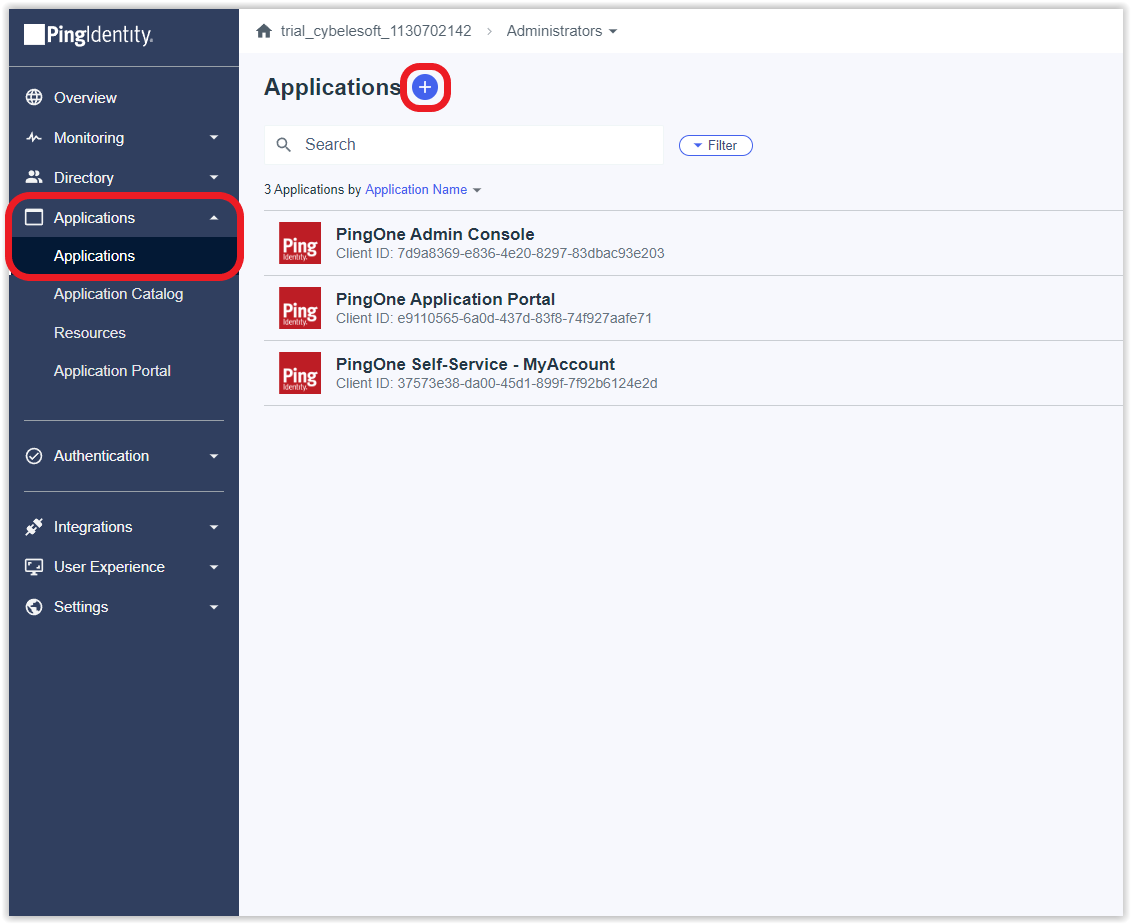Open PingOne Self-Service - MyAccount application
Viewport: 1131px width, 924px height.
point(475,364)
